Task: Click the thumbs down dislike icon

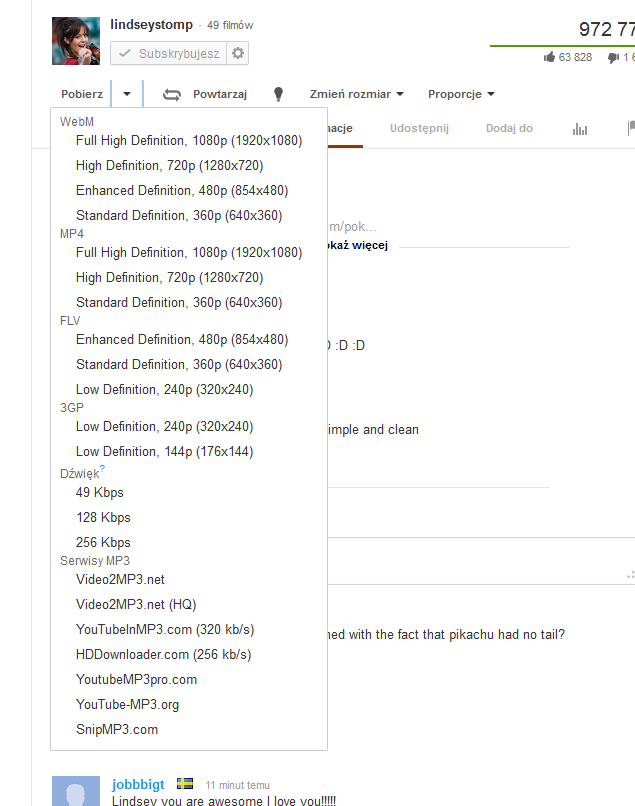Action: click(613, 58)
